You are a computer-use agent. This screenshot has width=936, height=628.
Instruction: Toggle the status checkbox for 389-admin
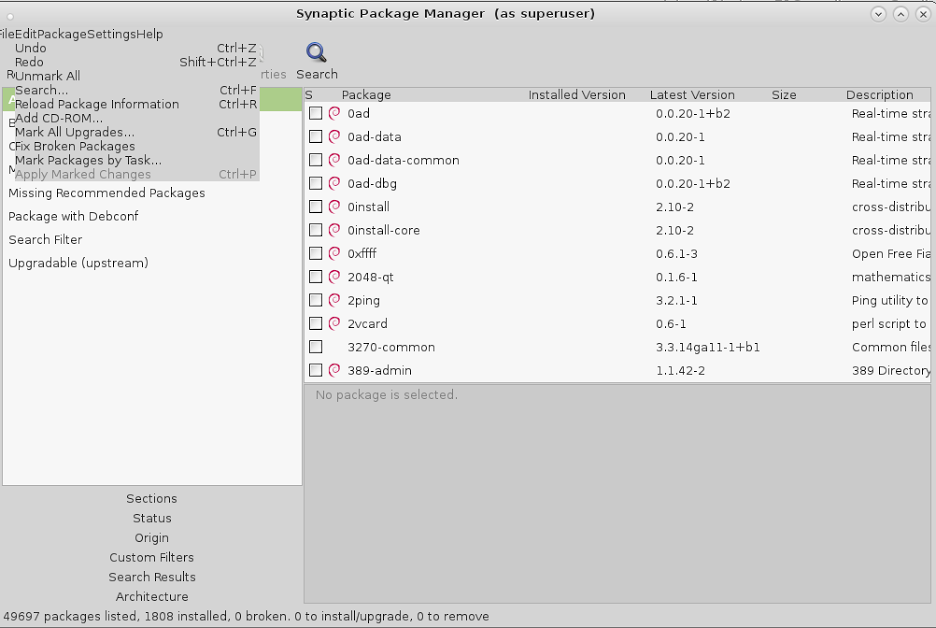pyautogui.click(x=316, y=370)
